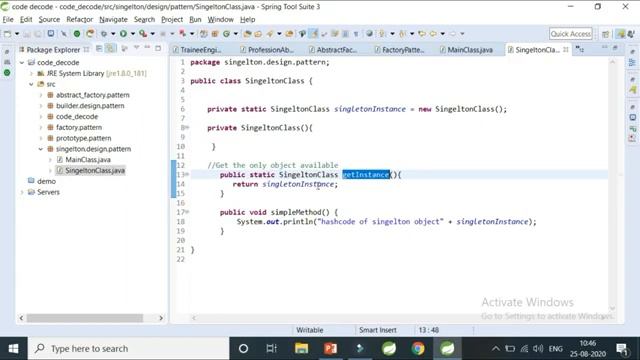Image resolution: width=640 pixels, height=360 pixels.
Task: Open Chrome from the taskbar
Action: coord(418,349)
